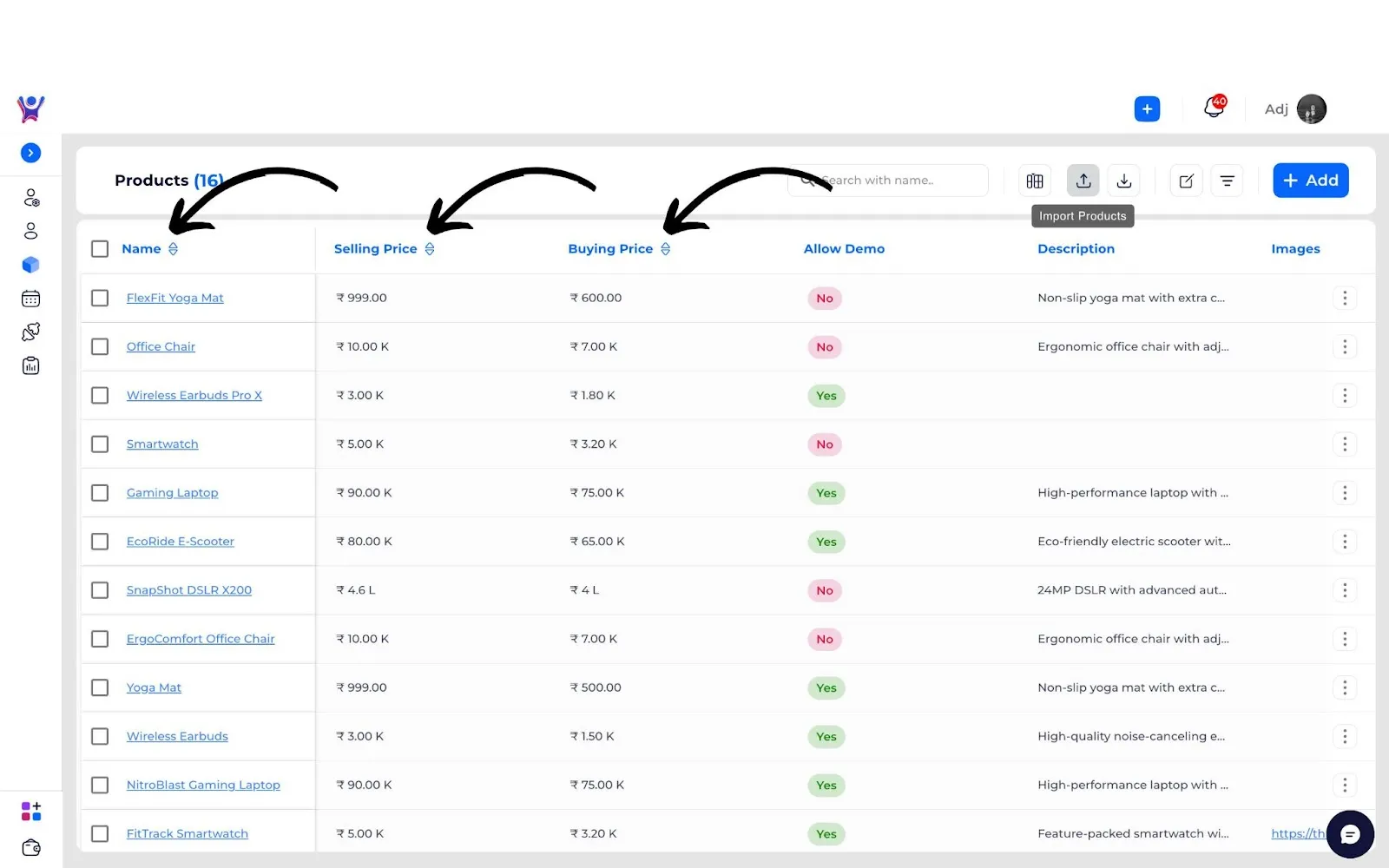Open the user settings sidebar icon
Screen dimensions: 1389x868
[31, 198]
